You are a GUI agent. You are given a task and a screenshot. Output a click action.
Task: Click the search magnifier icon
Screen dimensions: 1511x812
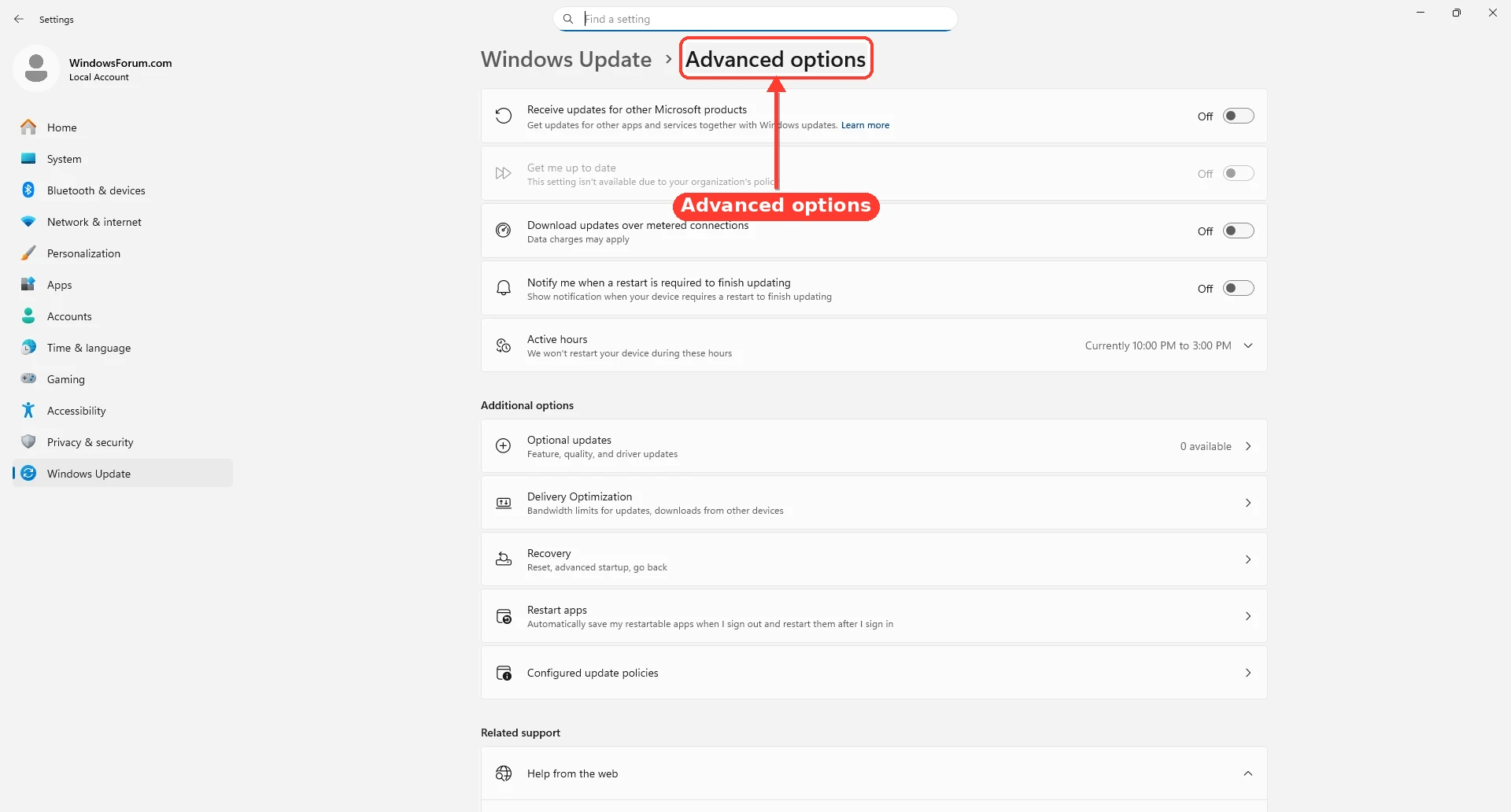coord(568,19)
